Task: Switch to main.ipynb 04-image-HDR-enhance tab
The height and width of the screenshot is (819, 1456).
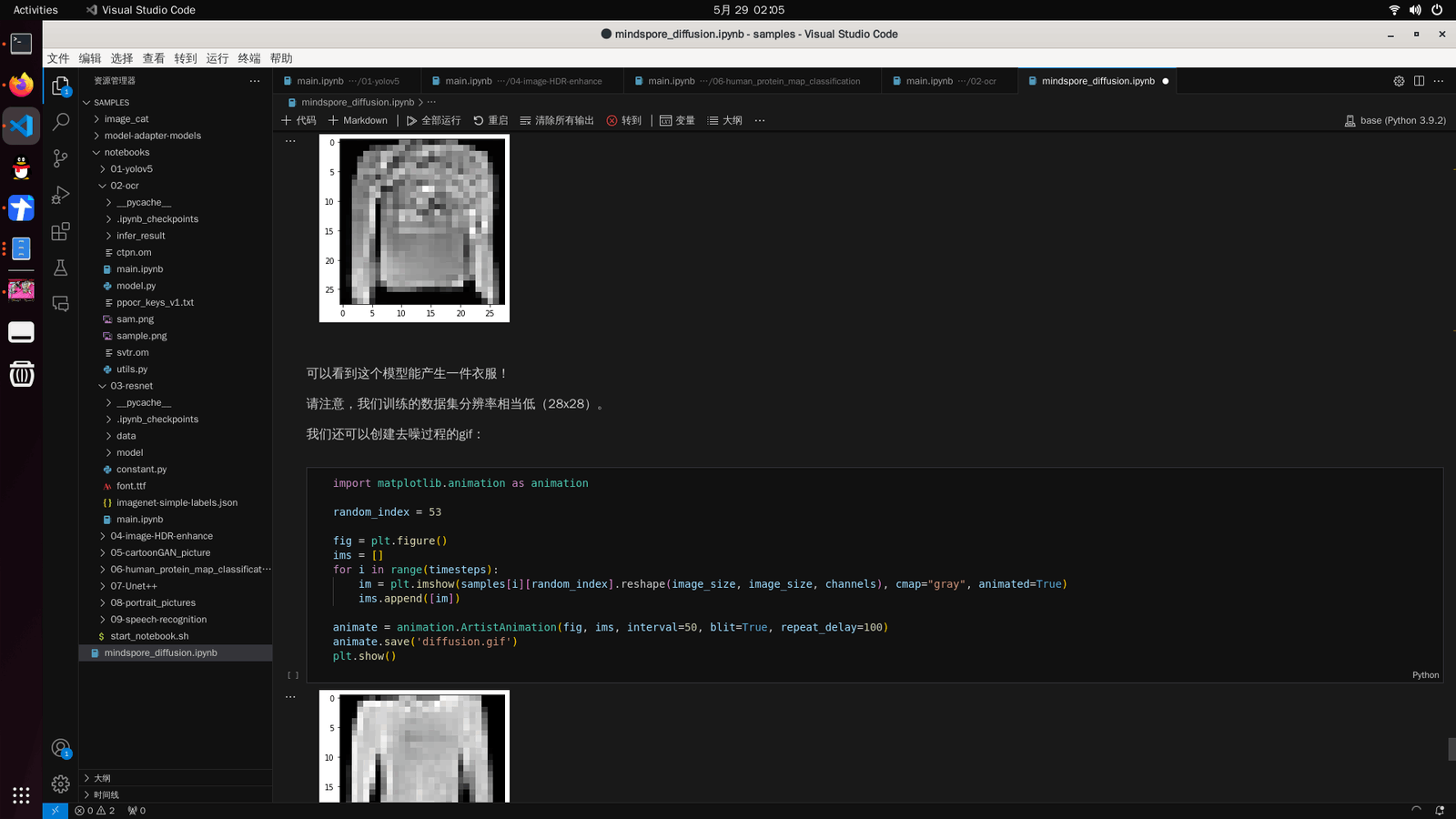Action: pos(522,81)
